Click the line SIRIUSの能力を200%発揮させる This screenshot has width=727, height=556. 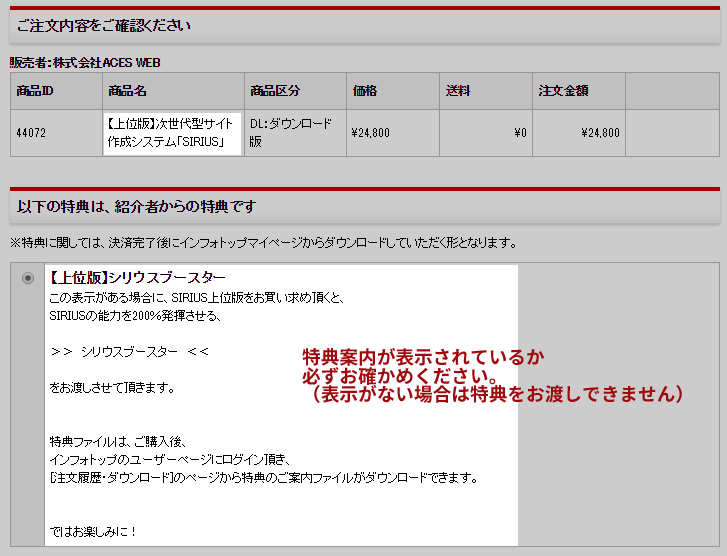tap(135, 316)
